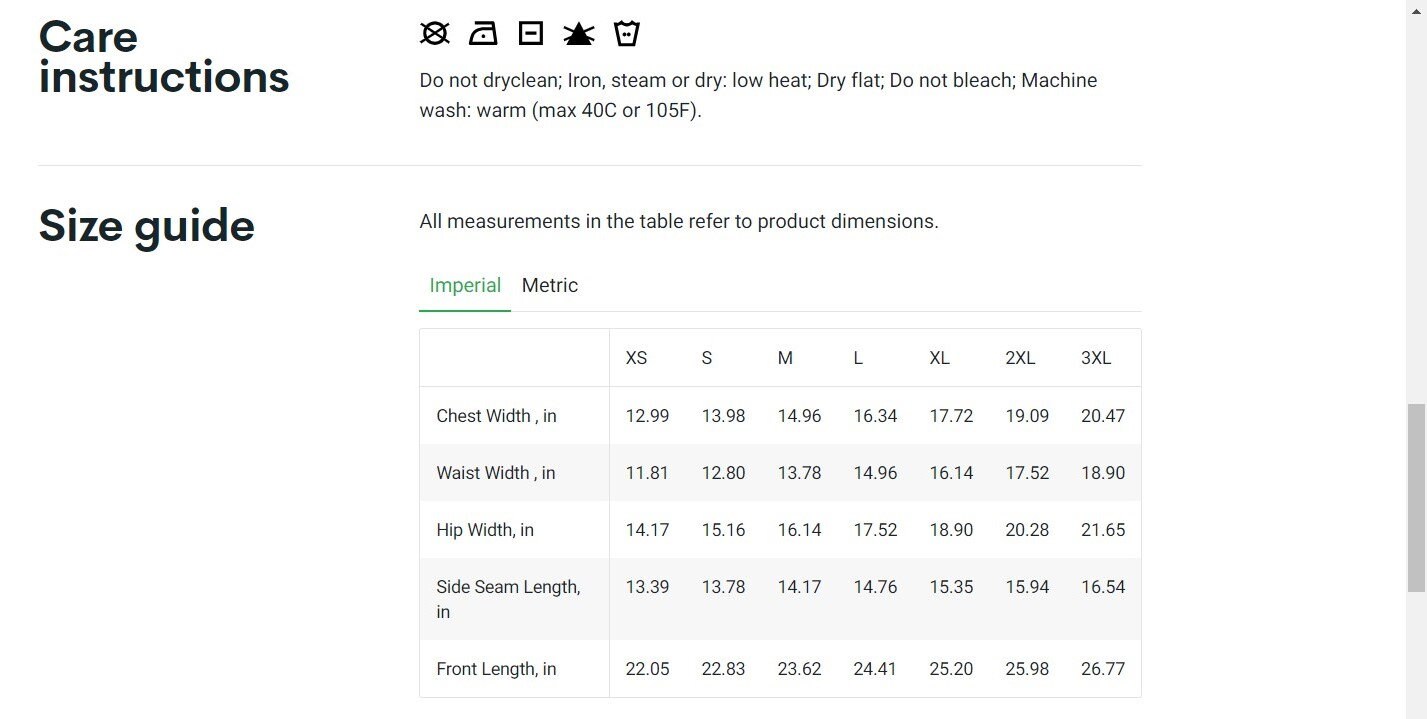The height and width of the screenshot is (719, 1427).
Task: Click the Side Seam Length row label
Action: (508, 599)
